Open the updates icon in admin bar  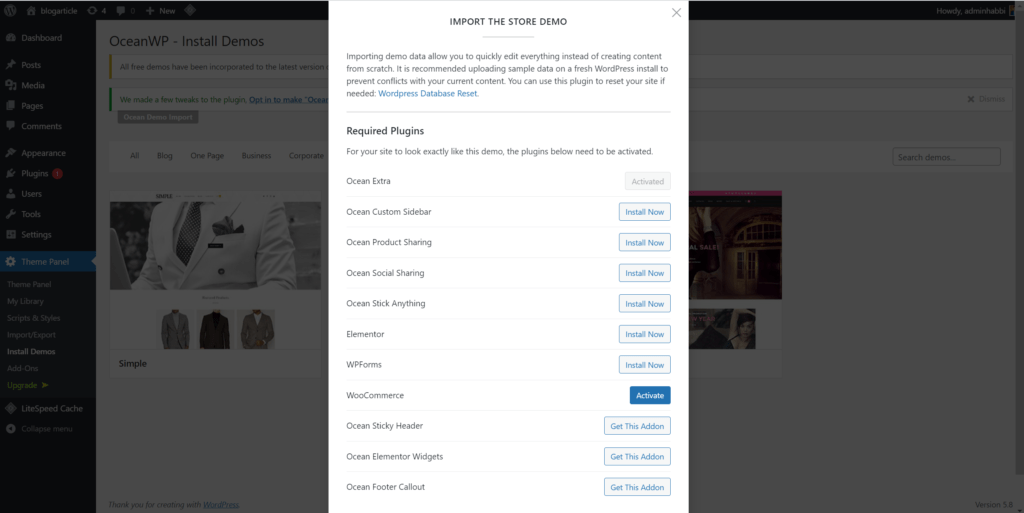(92, 10)
